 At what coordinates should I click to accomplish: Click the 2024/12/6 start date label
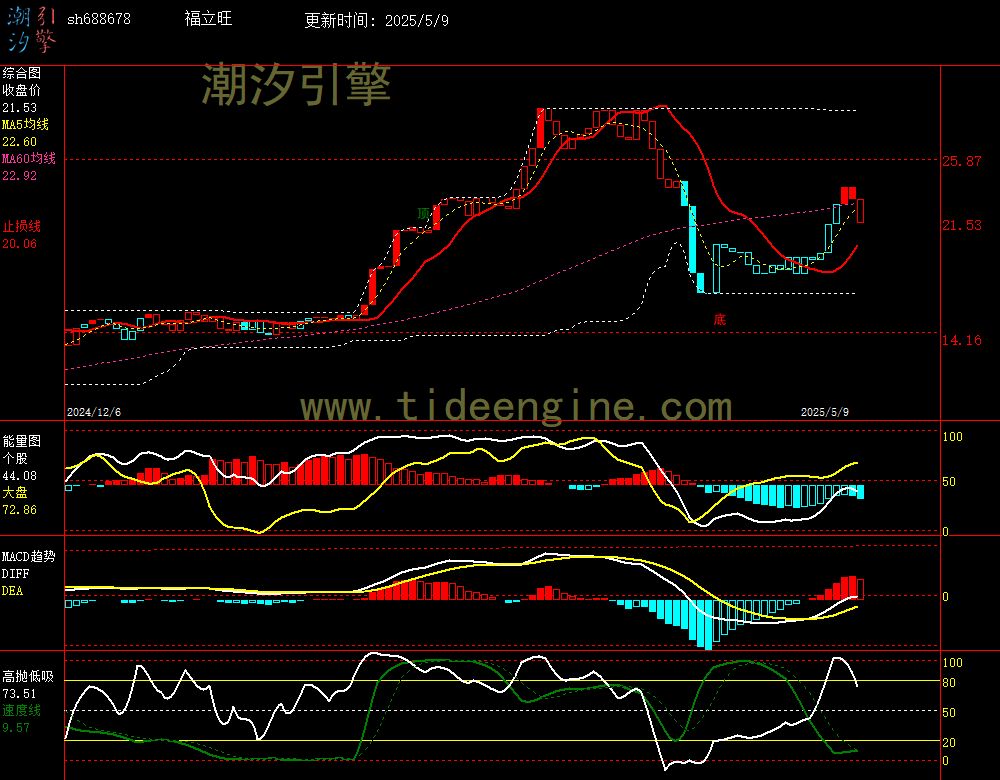click(94, 412)
